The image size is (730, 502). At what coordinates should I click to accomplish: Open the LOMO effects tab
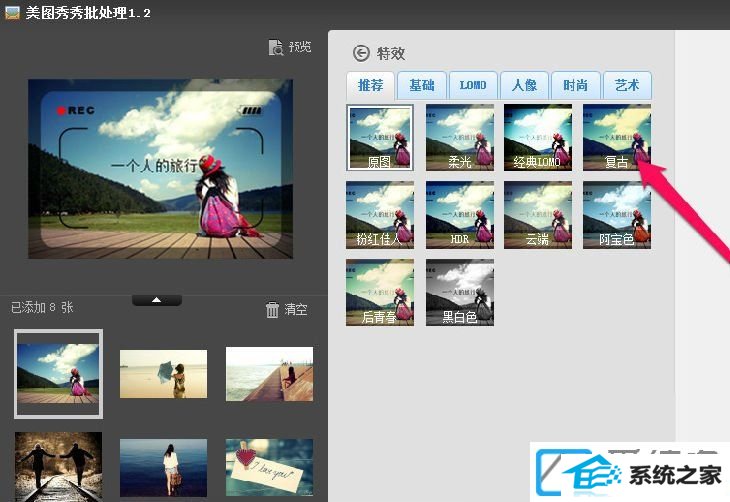coord(473,86)
